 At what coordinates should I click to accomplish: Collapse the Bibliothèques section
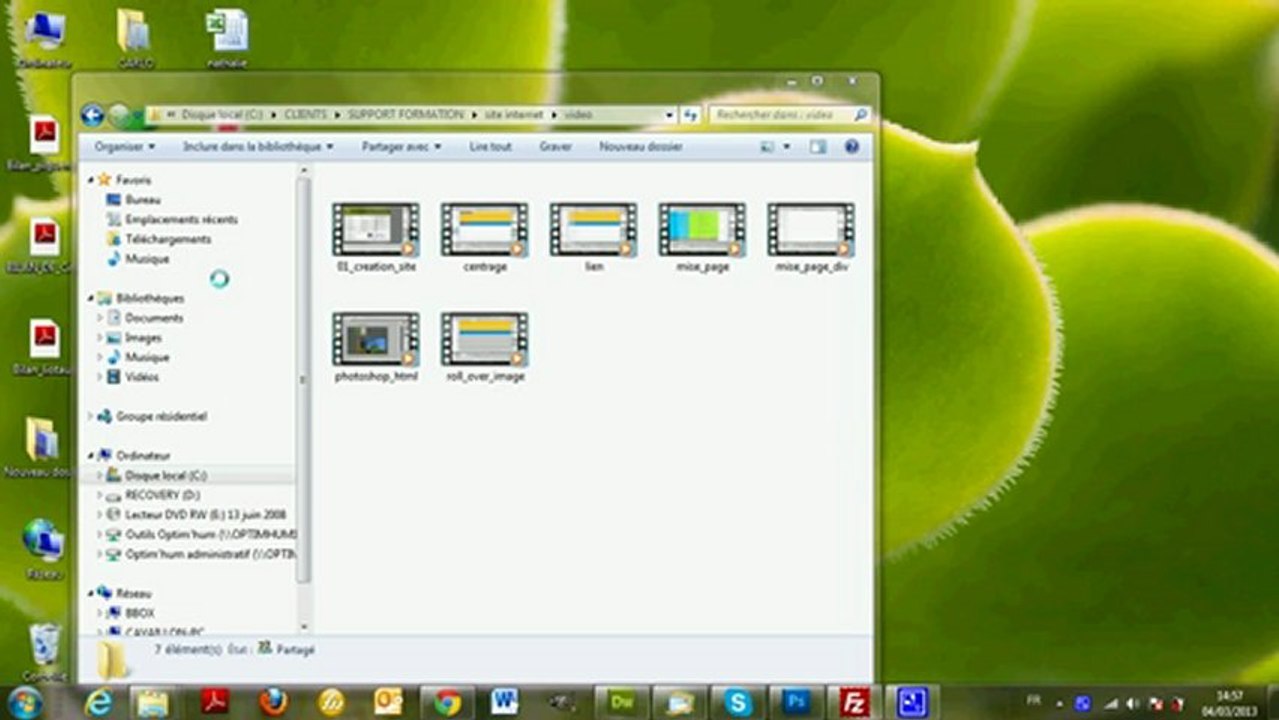tap(91, 299)
